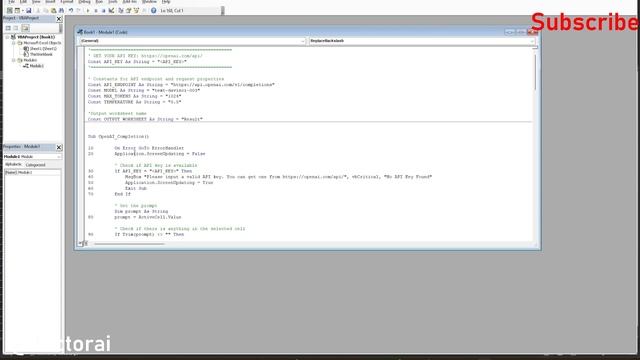Click the 'Sub OpenAI_Completion()' code line

point(118,136)
